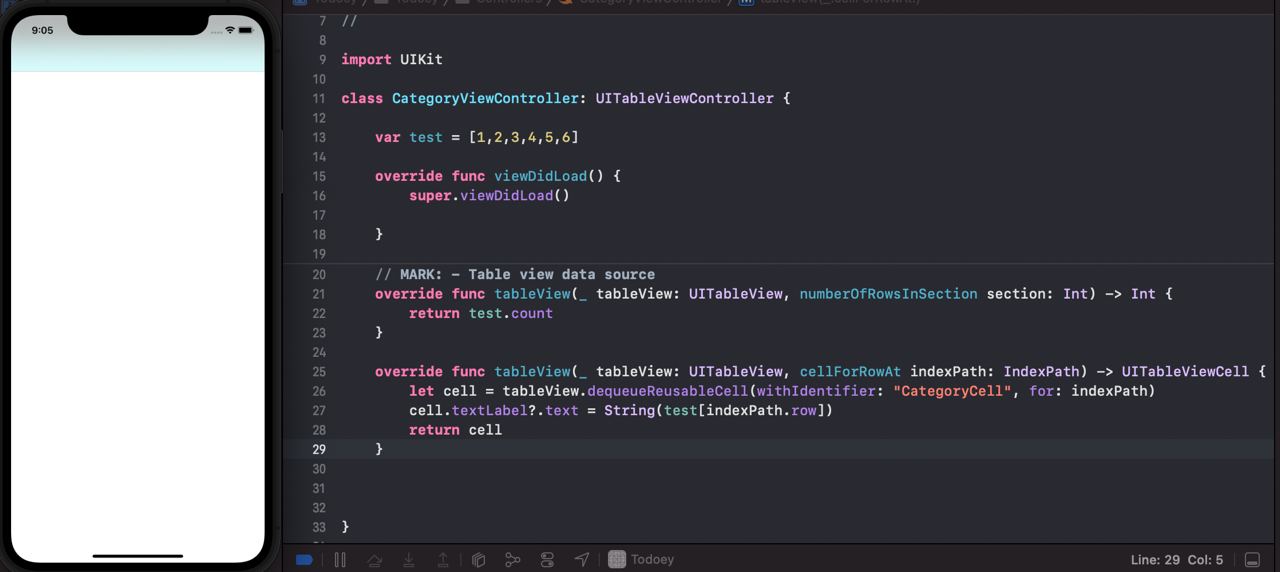Tap the simulator home indicator bar

(x=138, y=556)
